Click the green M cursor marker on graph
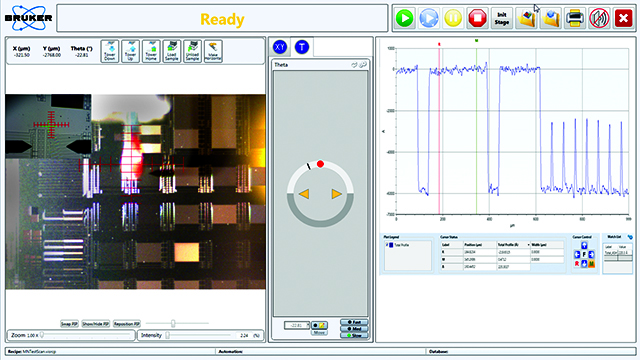The height and width of the screenshot is (360, 640). [476, 40]
